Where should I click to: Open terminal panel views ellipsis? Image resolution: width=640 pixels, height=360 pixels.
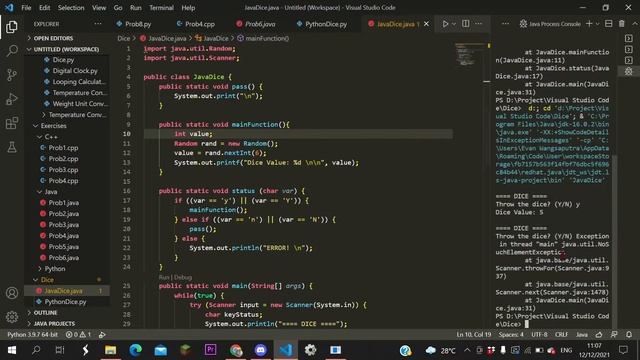coord(505,24)
